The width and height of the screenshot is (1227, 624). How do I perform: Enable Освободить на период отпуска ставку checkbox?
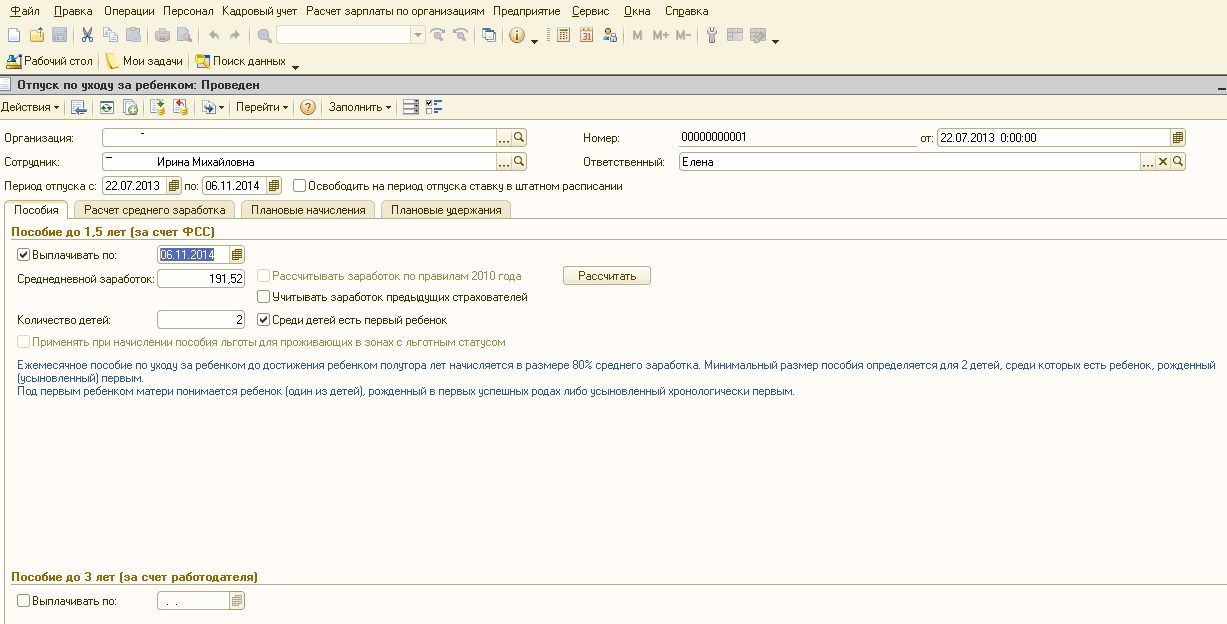[x=300, y=185]
